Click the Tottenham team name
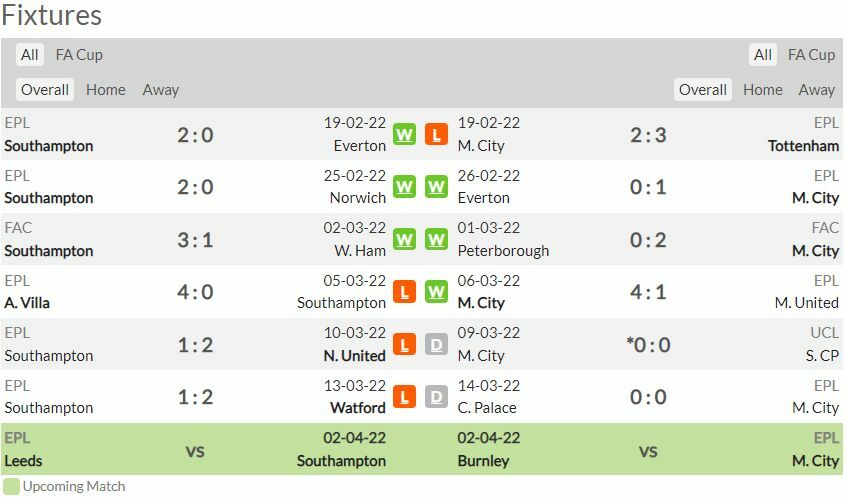 click(803, 146)
